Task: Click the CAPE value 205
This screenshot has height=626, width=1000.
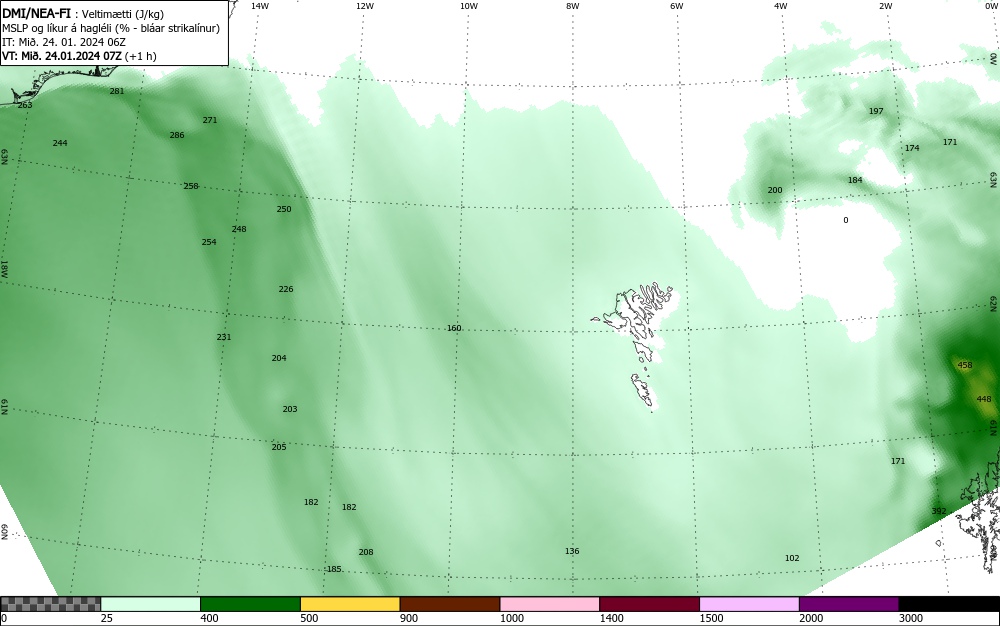Action: click(x=279, y=448)
